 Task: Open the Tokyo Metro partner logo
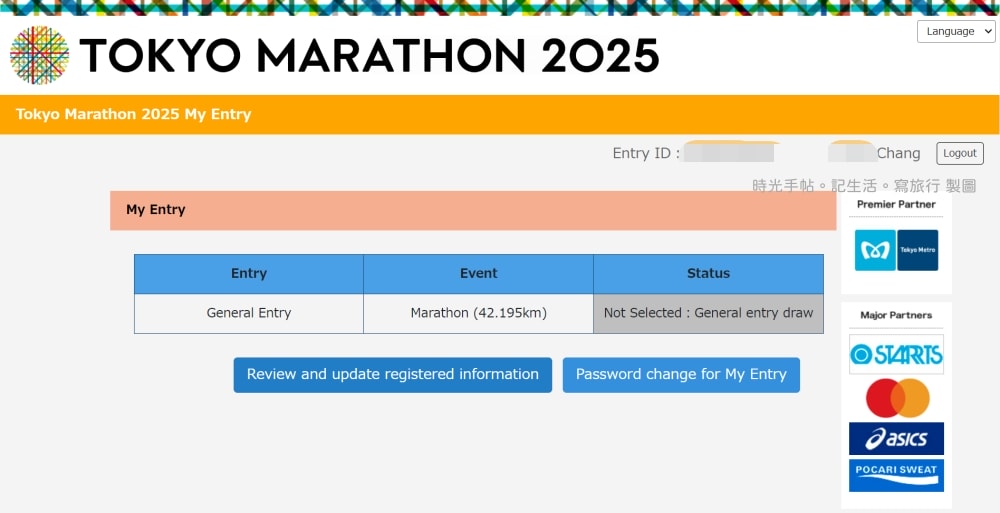(x=896, y=250)
